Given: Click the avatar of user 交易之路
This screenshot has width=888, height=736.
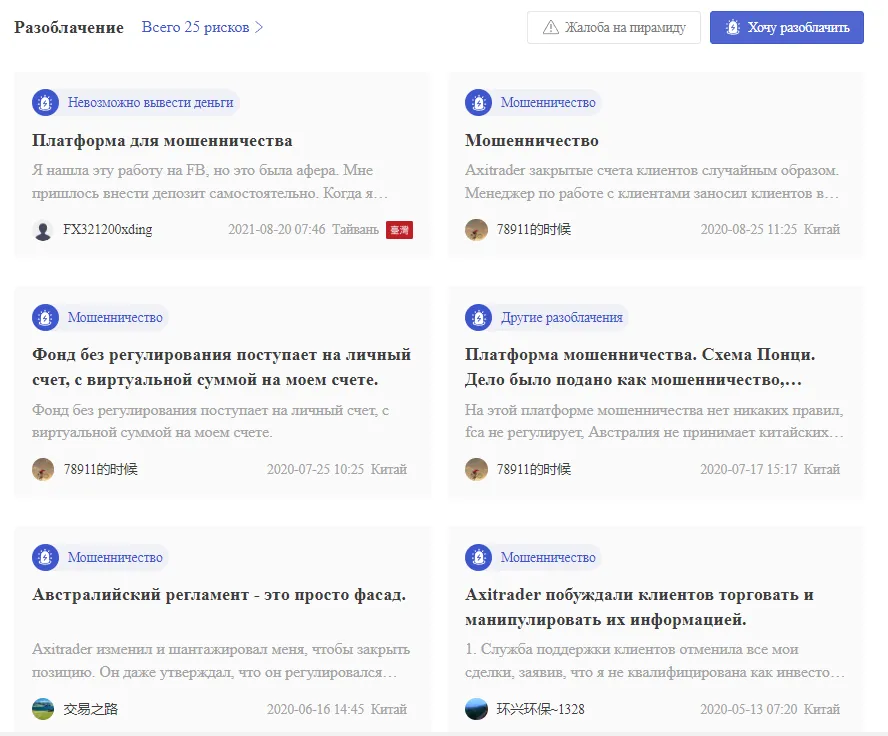Looking at the screenshot, I should tap(43, 709).
